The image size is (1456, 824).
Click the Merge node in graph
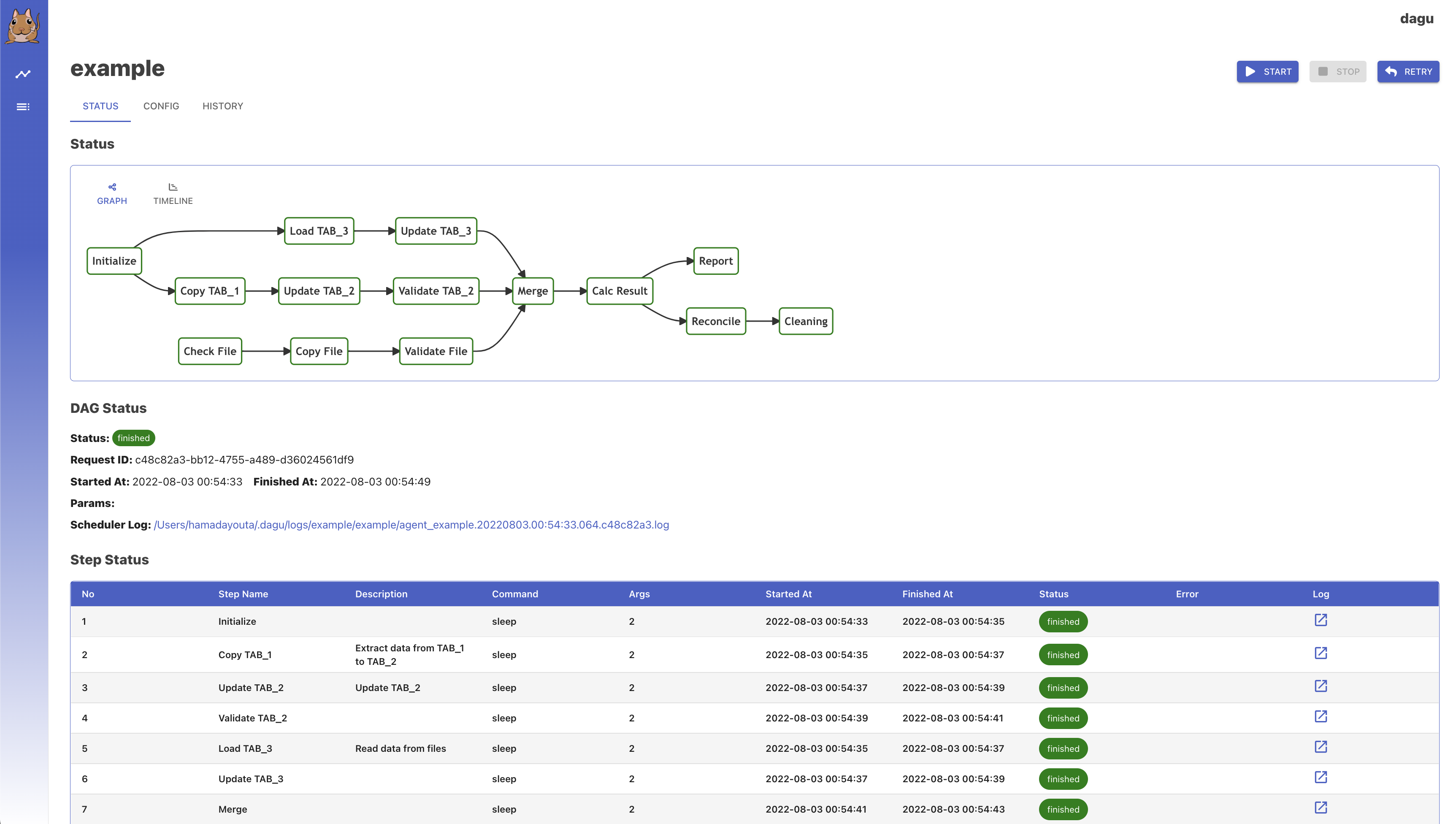pyautogui.click(x=532, y=291)
